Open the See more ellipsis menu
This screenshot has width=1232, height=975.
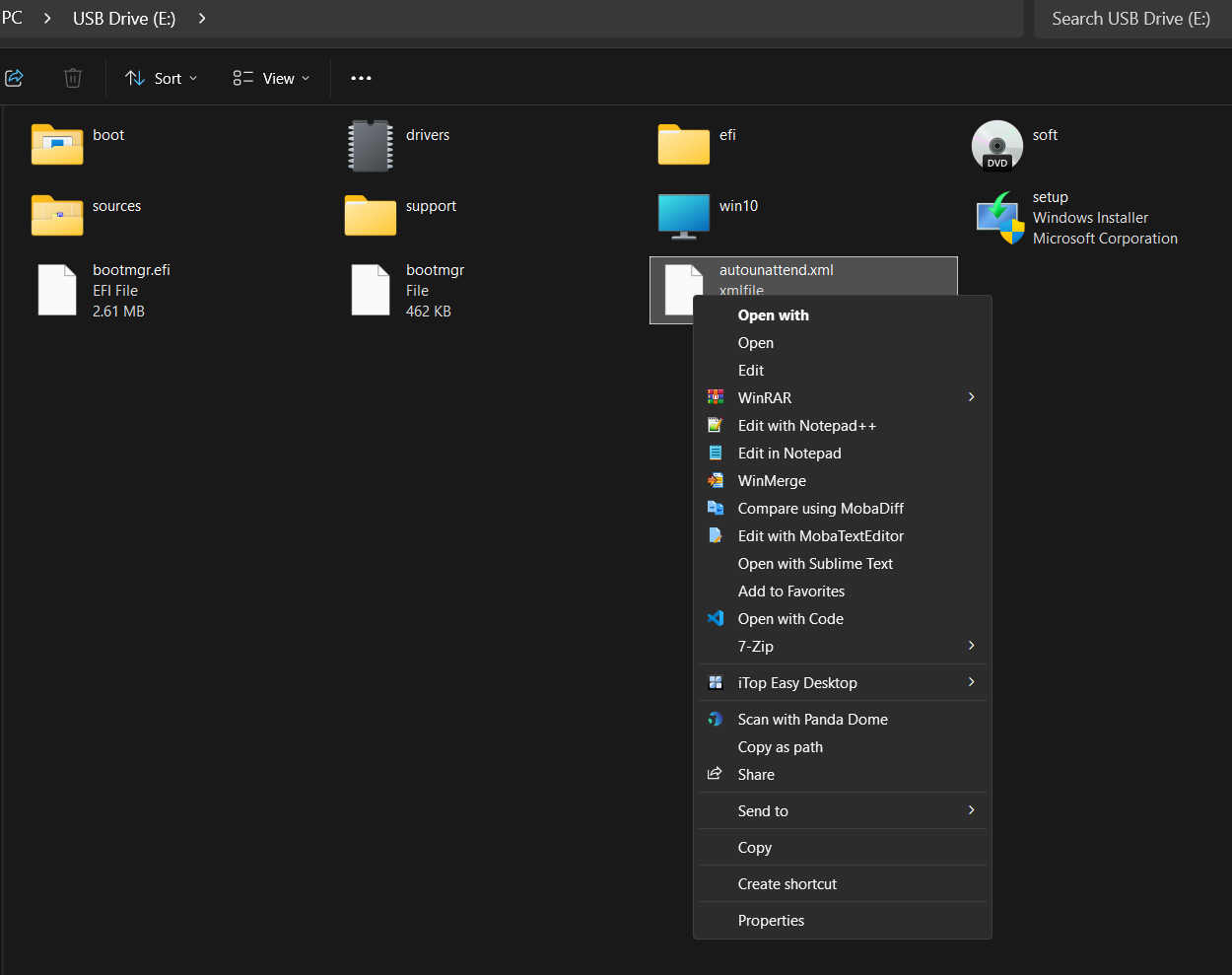(361, 78)
